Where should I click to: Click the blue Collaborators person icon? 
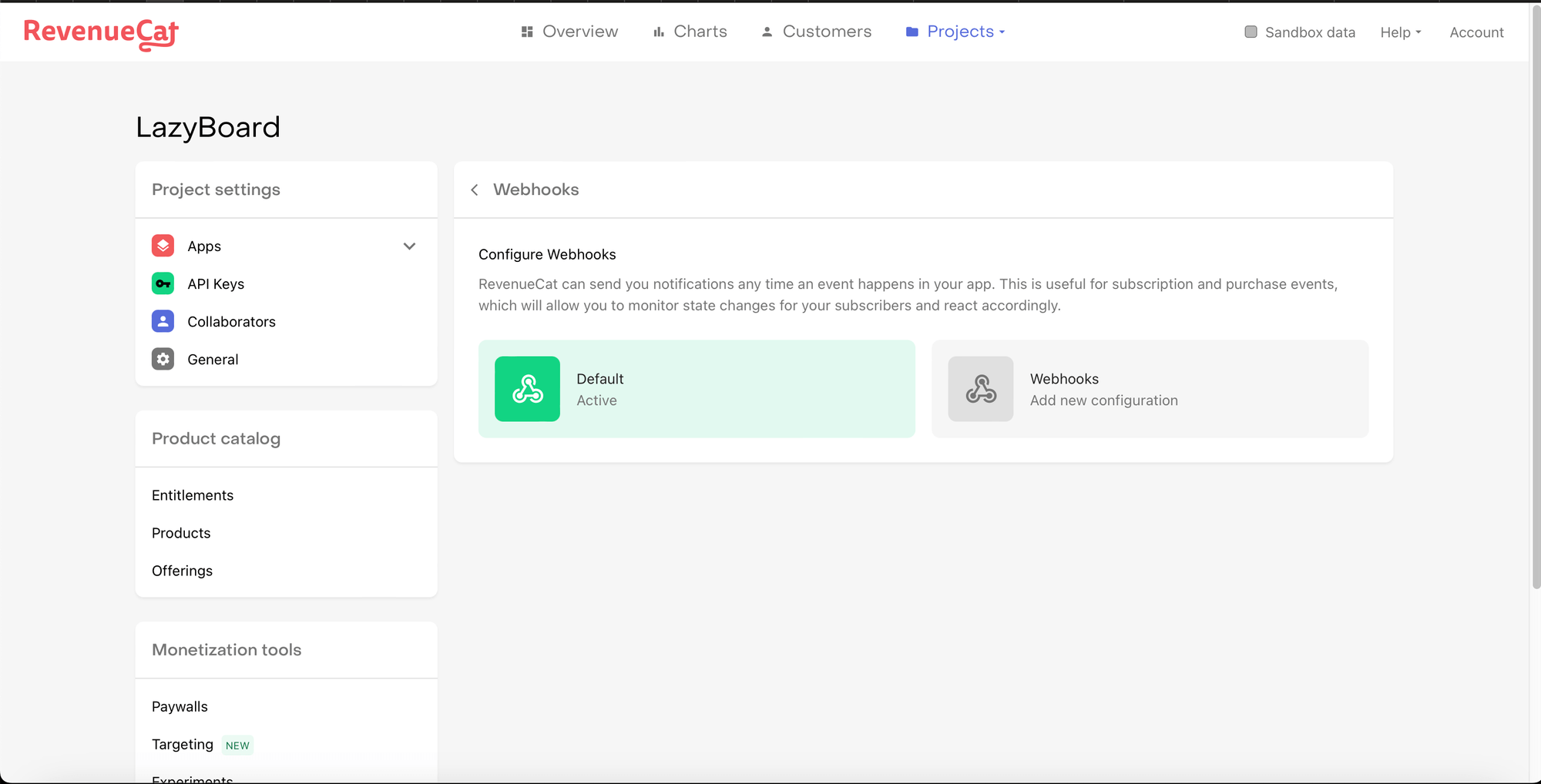[163, 321]
